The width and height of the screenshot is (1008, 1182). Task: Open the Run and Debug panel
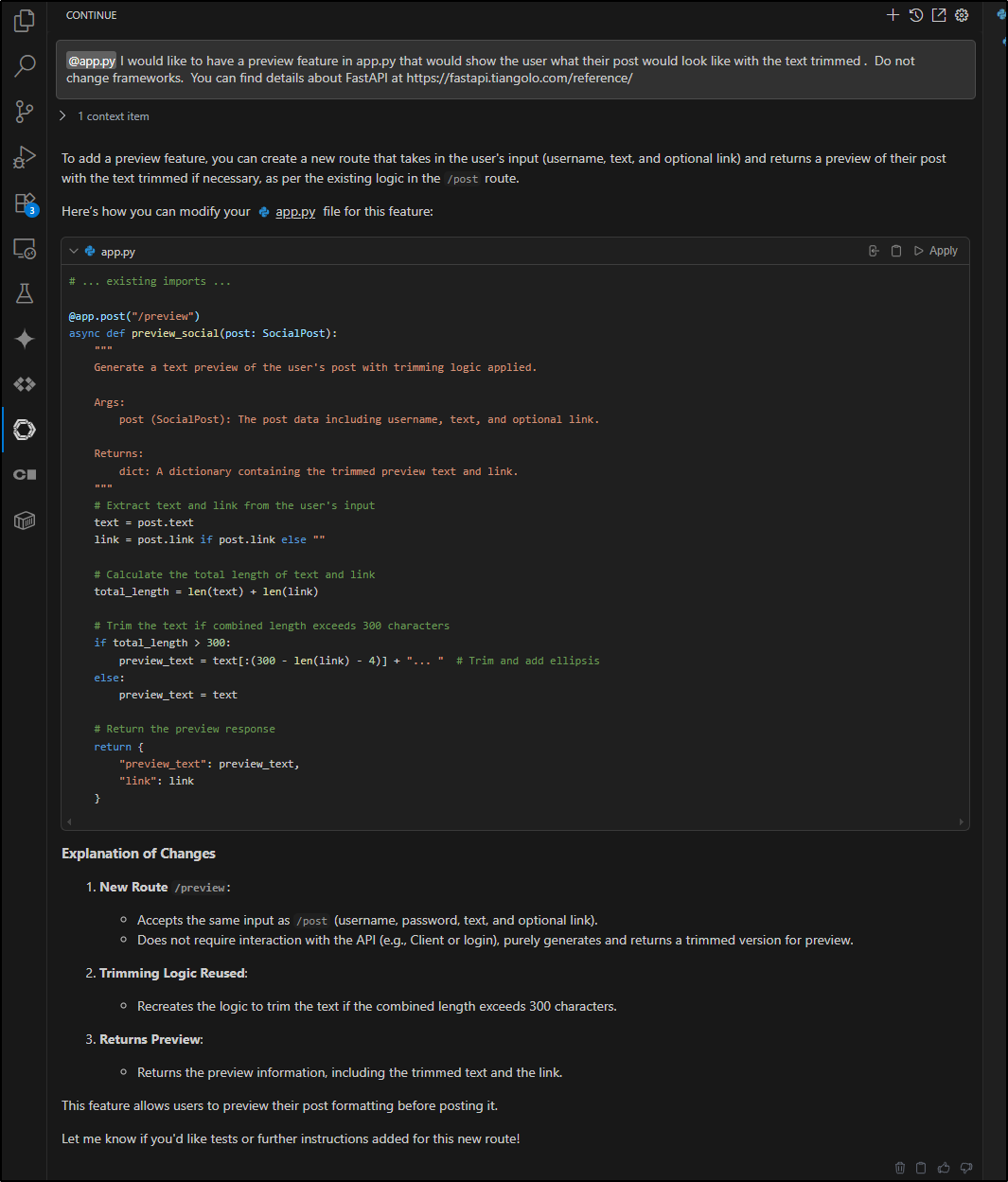tap(24, 157)
